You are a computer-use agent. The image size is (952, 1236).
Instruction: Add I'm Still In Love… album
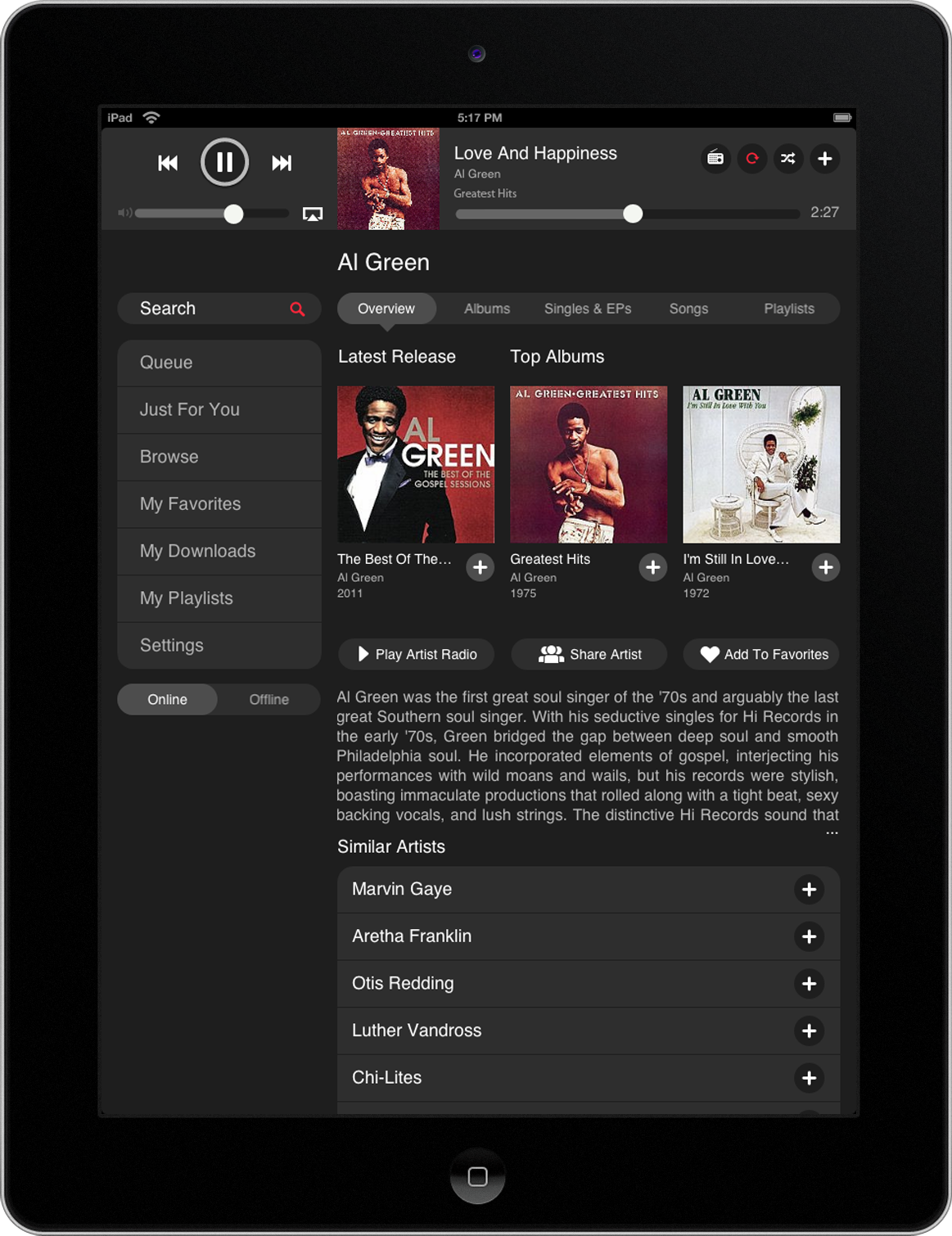click(825, 567)
